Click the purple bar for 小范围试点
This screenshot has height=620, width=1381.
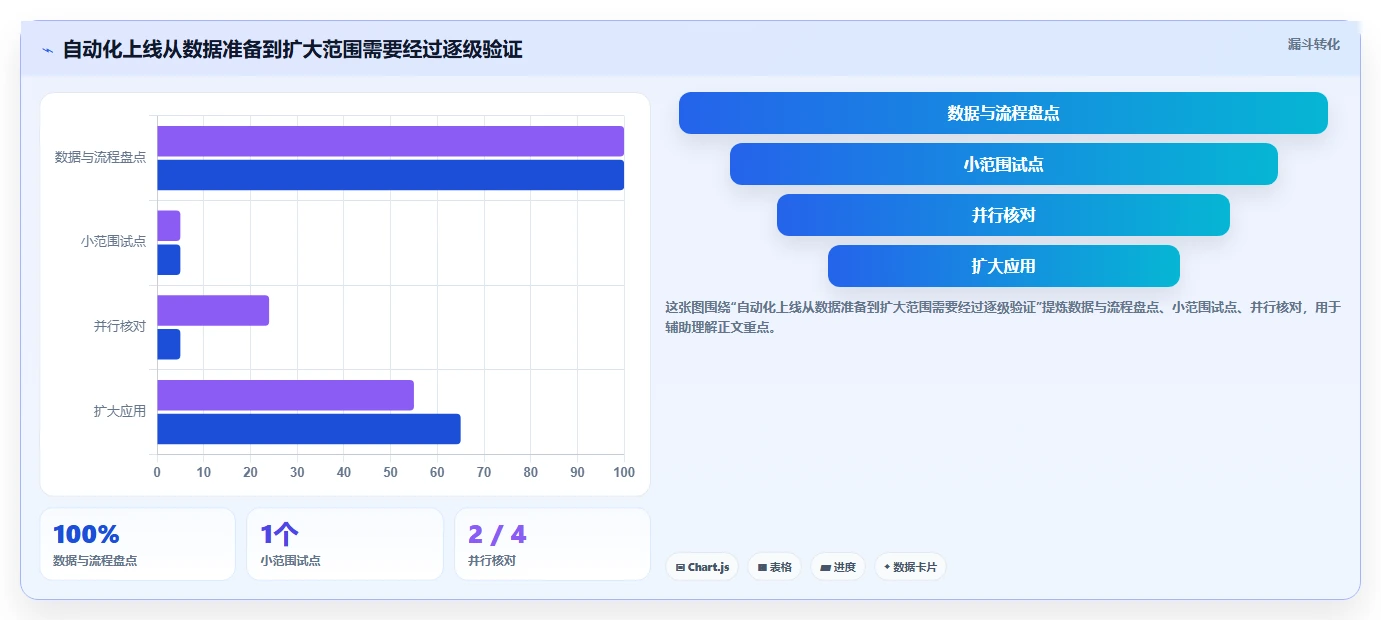168,226
